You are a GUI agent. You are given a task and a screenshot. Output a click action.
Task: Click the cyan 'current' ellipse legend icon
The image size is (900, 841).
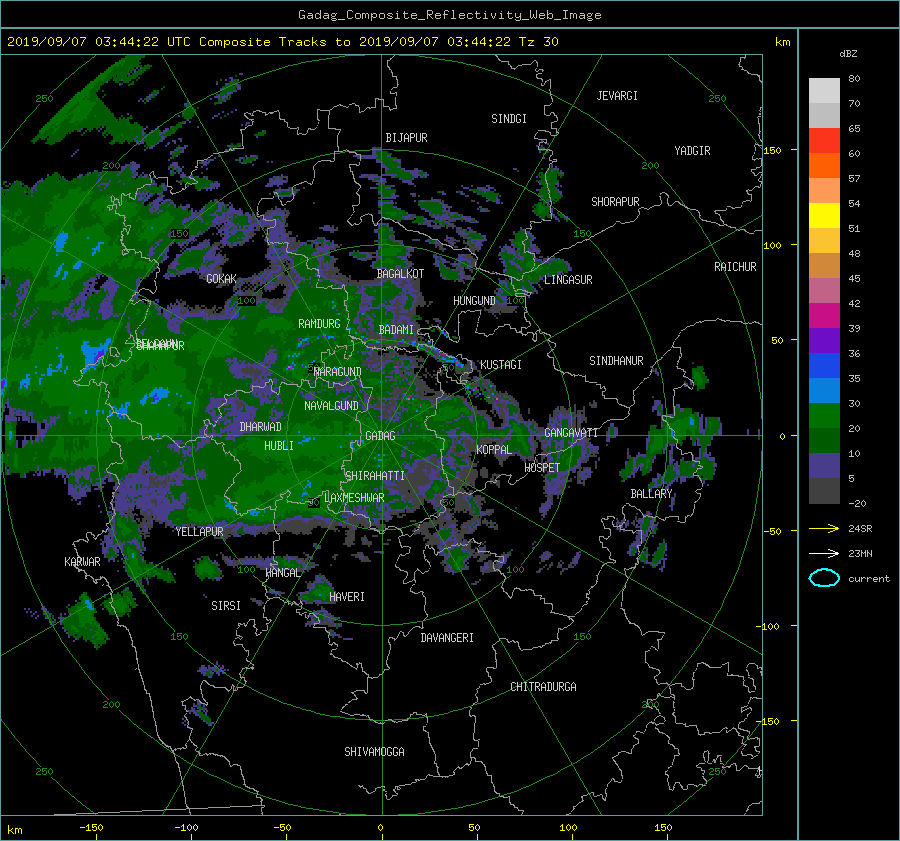[824, 578]
